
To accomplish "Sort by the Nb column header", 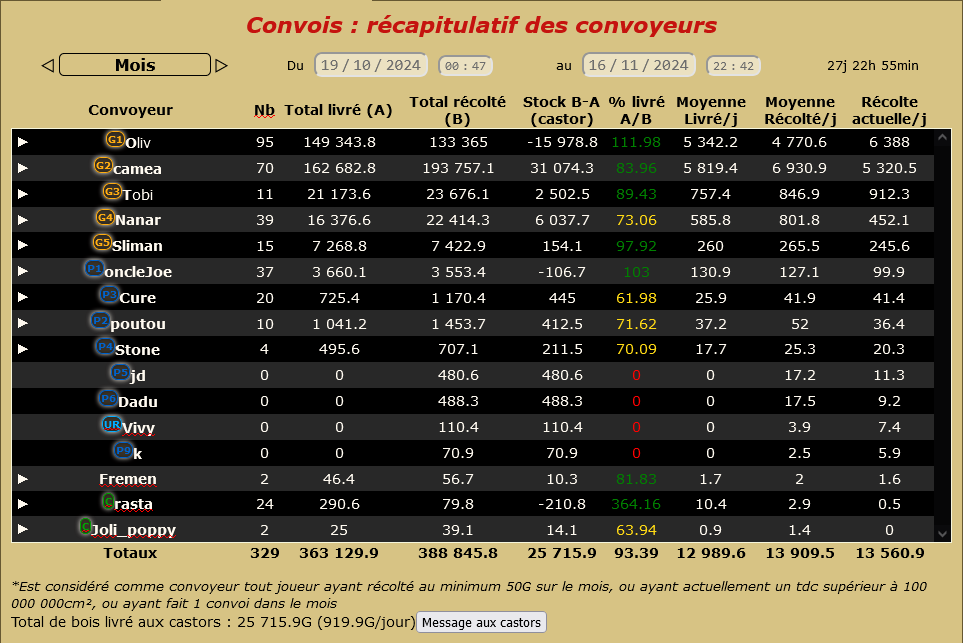I will click(264, 110).
